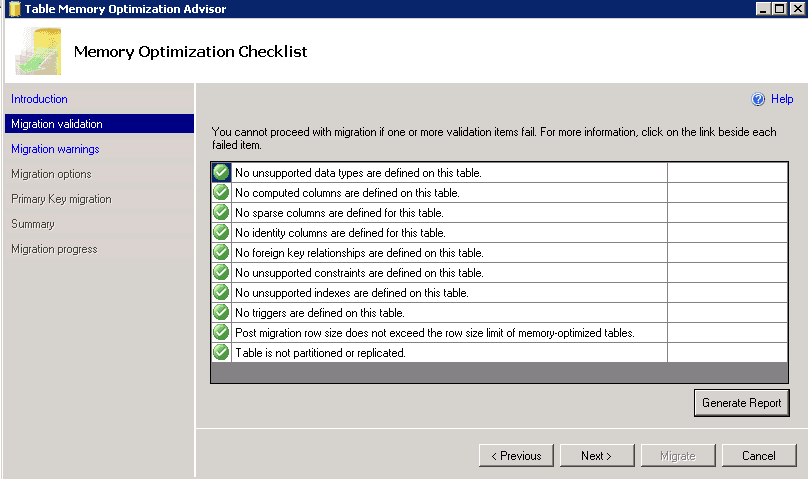808x479 pixels.
Task: Click the wizard database icon in header
Action: 39,51
